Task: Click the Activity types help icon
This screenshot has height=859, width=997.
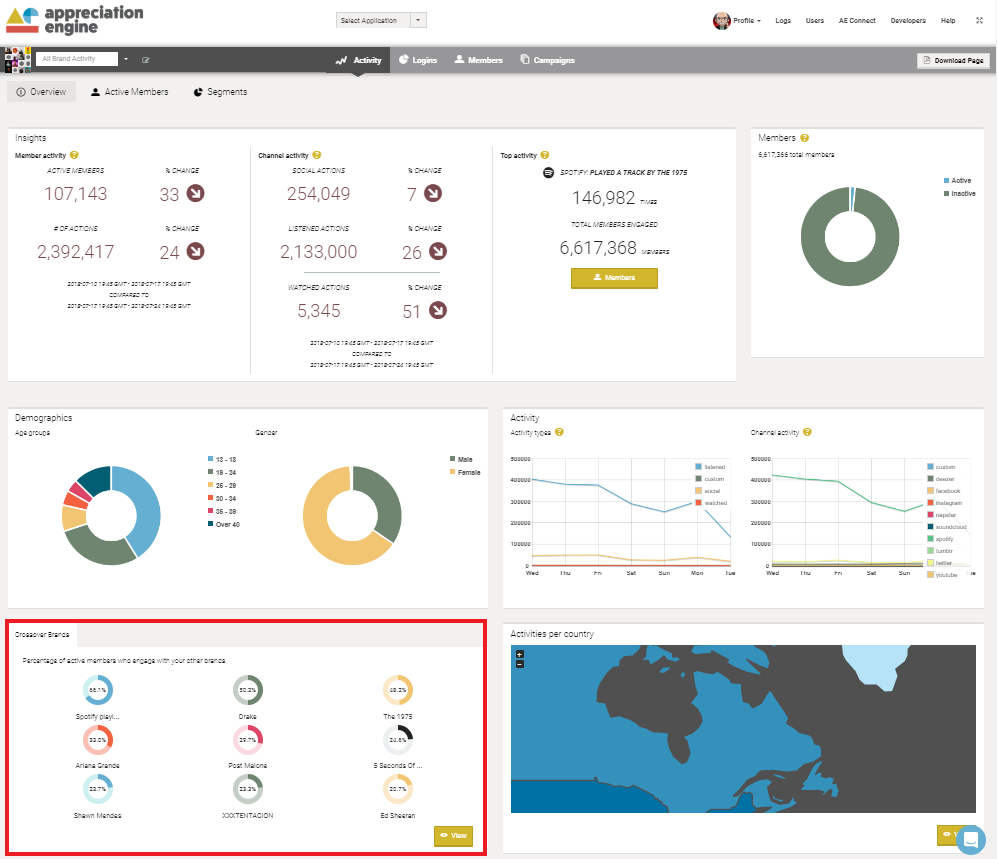Action: [560, 432]
